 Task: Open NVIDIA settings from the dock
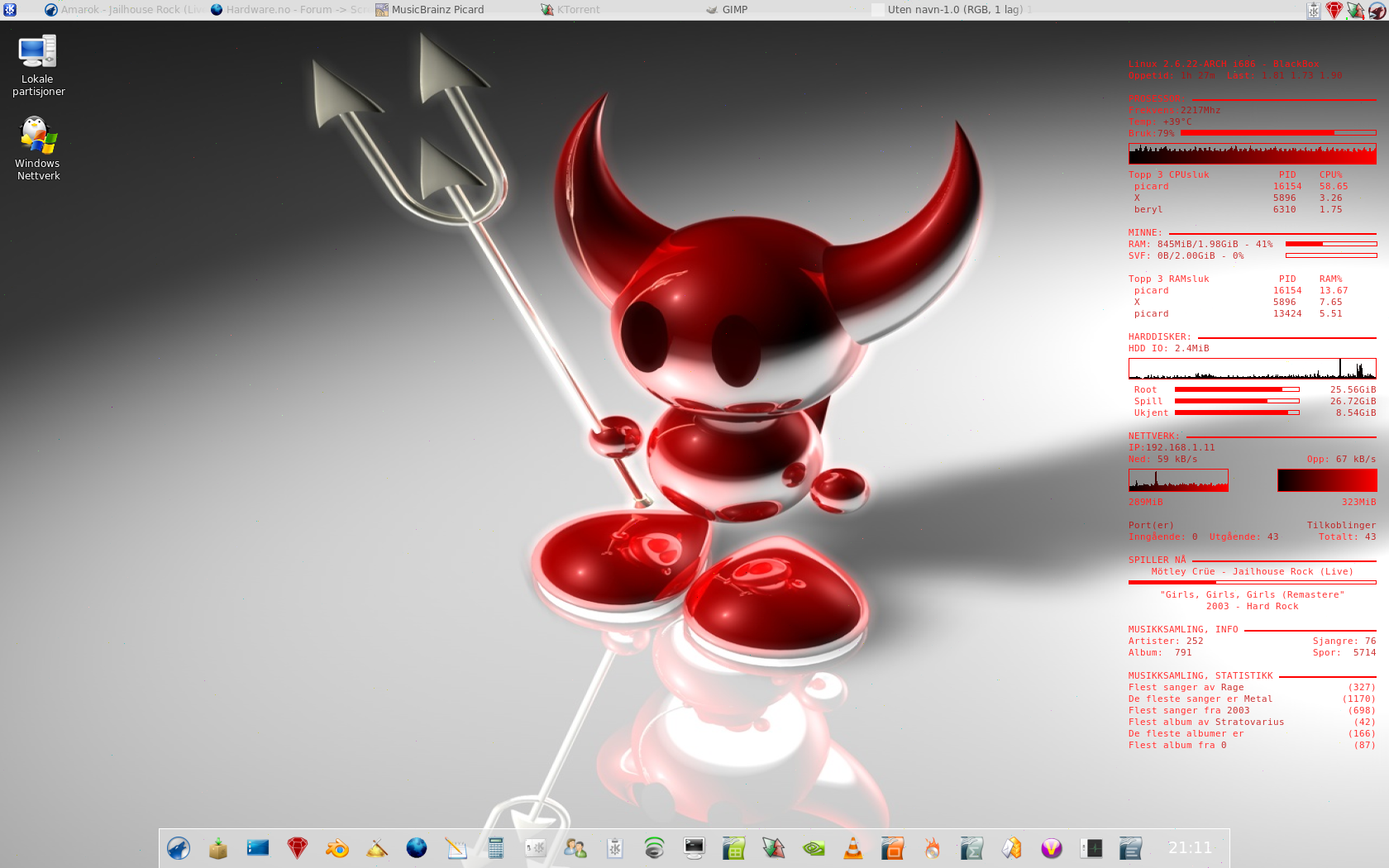(814, 848)
